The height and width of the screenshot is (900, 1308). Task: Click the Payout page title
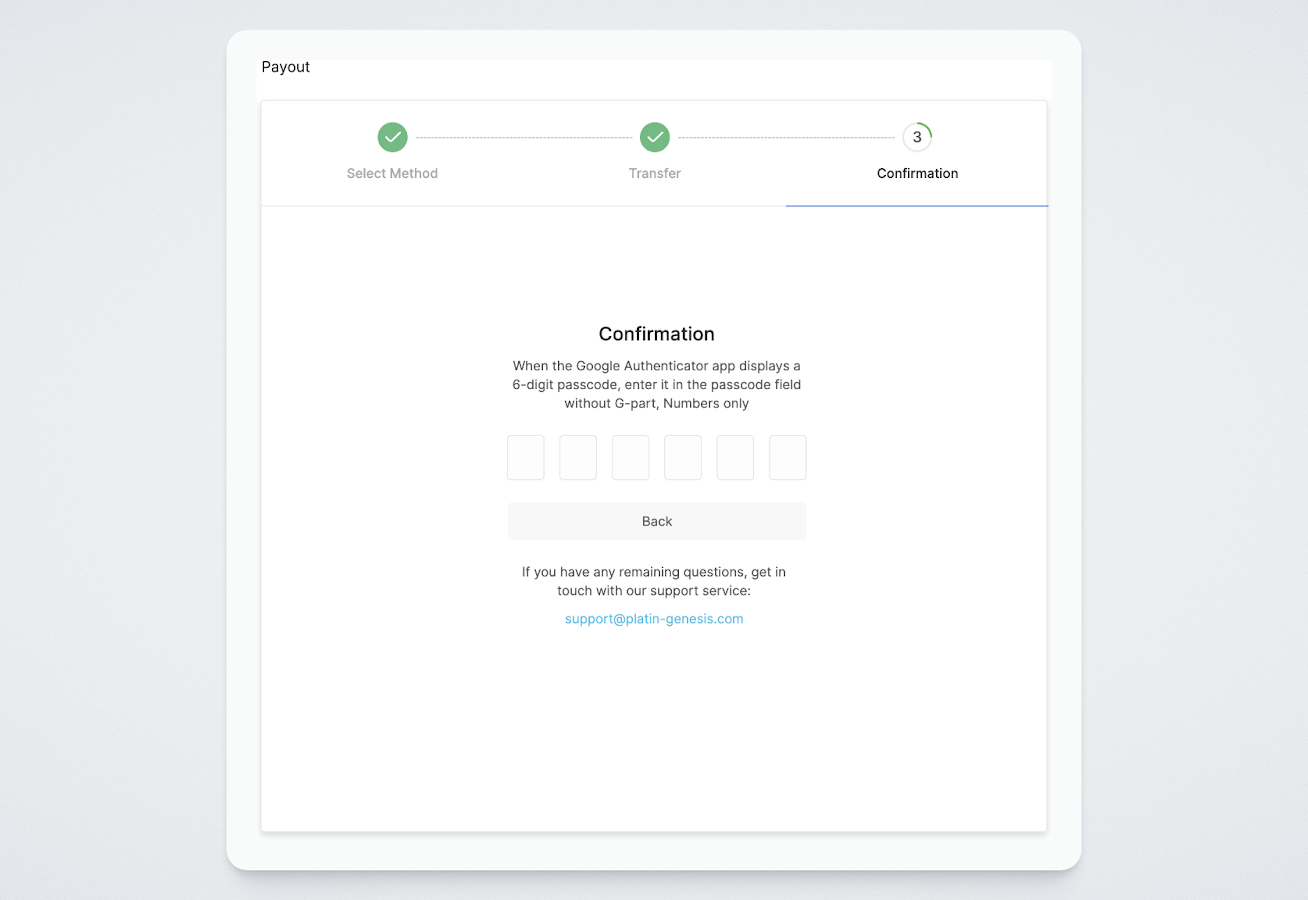pos(286,67)
